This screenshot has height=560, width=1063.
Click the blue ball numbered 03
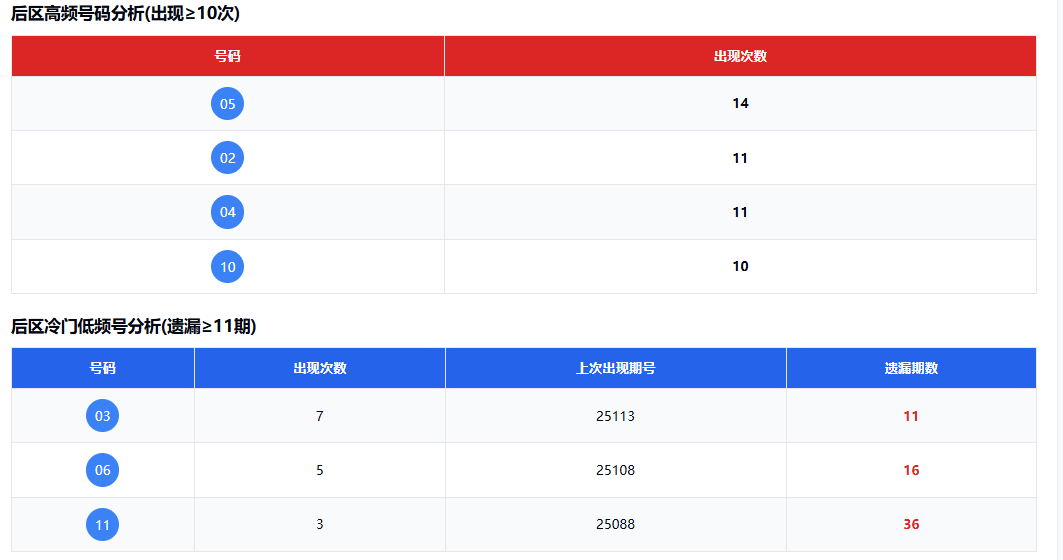click(102, 416)
